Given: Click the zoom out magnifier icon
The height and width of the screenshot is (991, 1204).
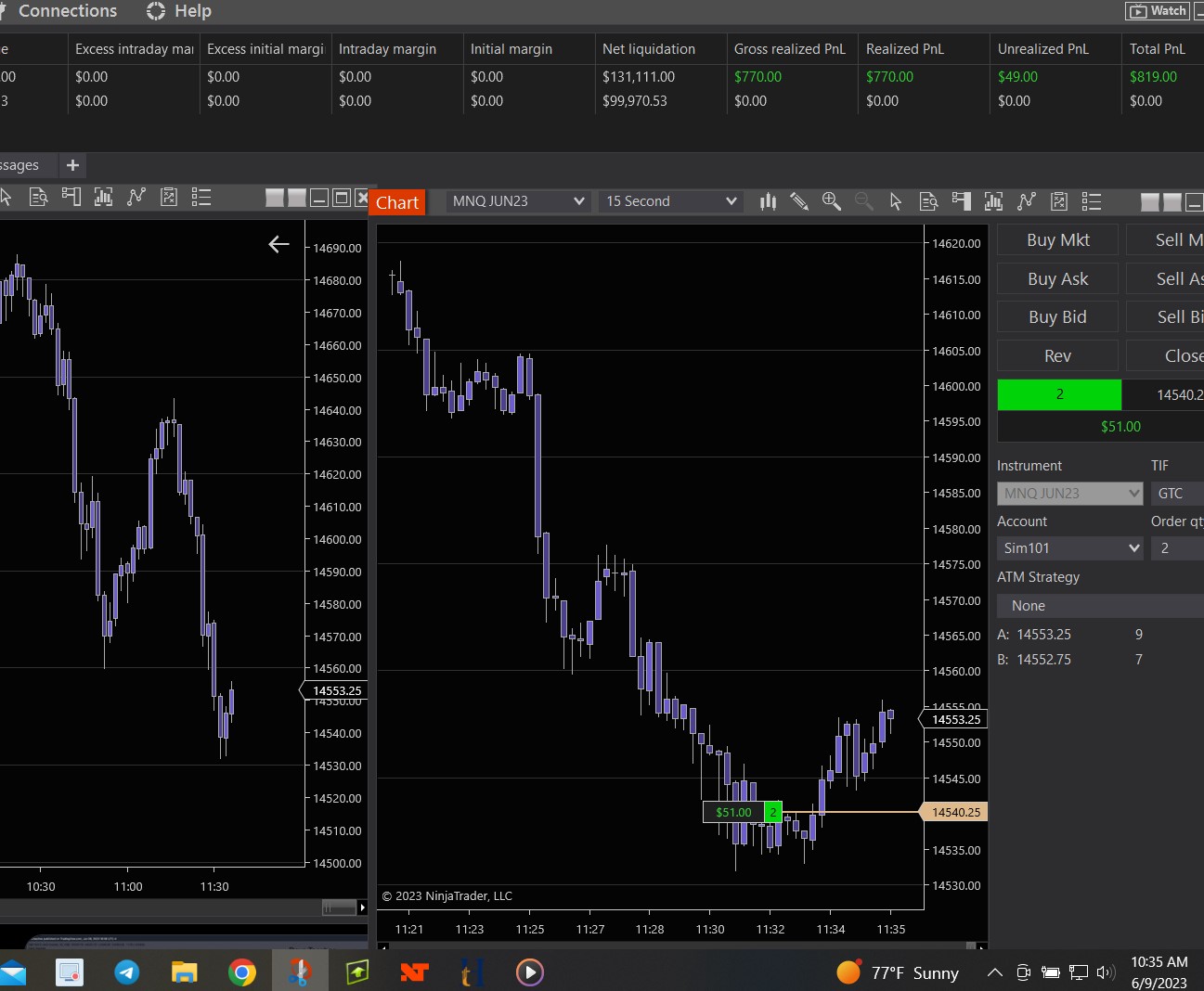Looking at the screenshot, I should [863, 201].
